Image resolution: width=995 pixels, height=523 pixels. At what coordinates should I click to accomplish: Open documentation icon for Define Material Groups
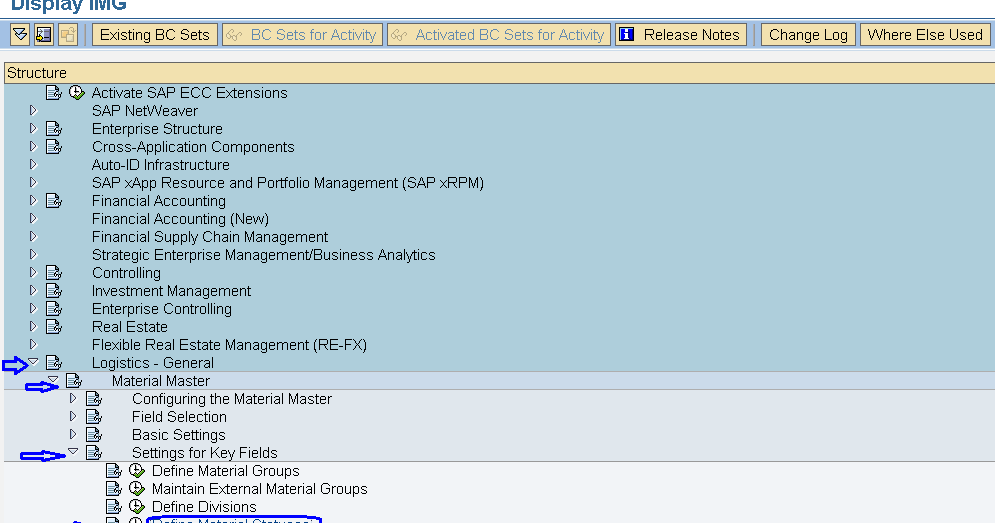[x=114, y=471]
